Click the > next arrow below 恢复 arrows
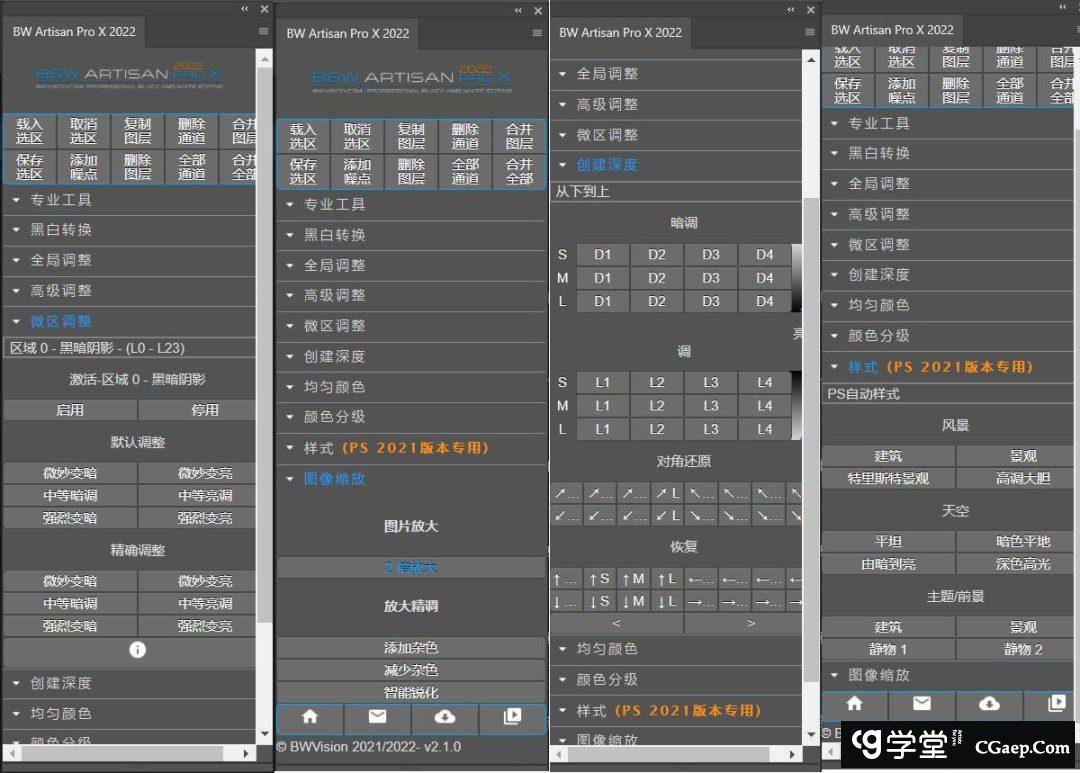This screenshot has width=1080, height=773. 751,624
